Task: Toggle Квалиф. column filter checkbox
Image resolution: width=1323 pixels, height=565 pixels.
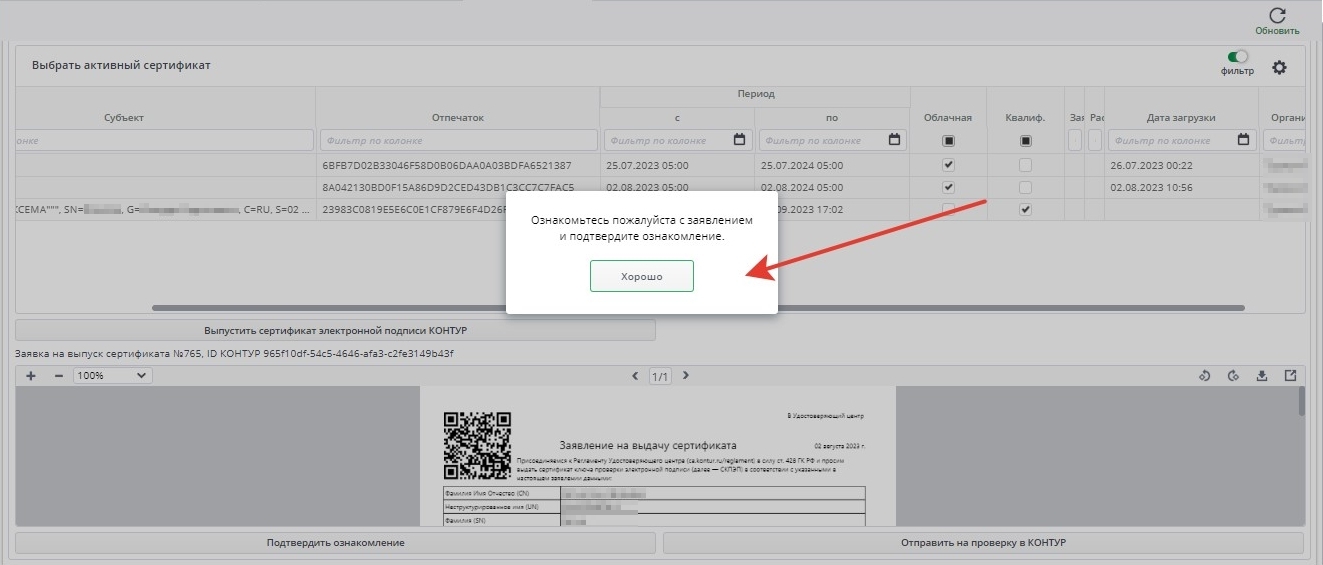Action: tap(1025, 141)
